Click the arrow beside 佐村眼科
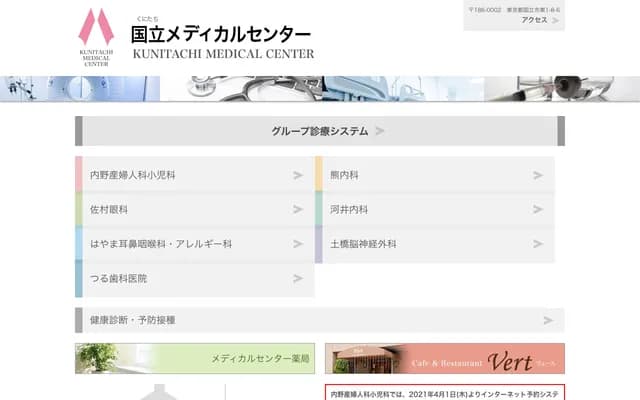Screen dimensions: 640x400 [298, 209]
